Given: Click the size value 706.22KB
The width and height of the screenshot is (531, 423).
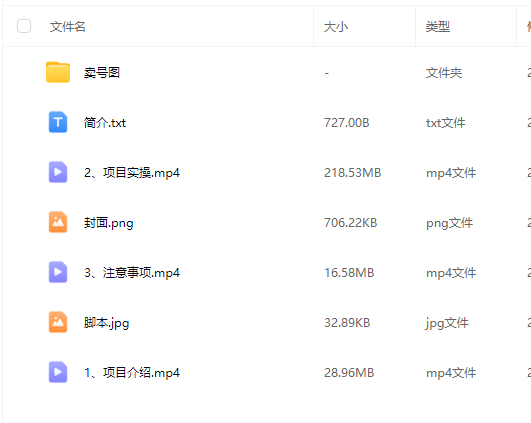Looking at the screenshot, I should (351, 223).
